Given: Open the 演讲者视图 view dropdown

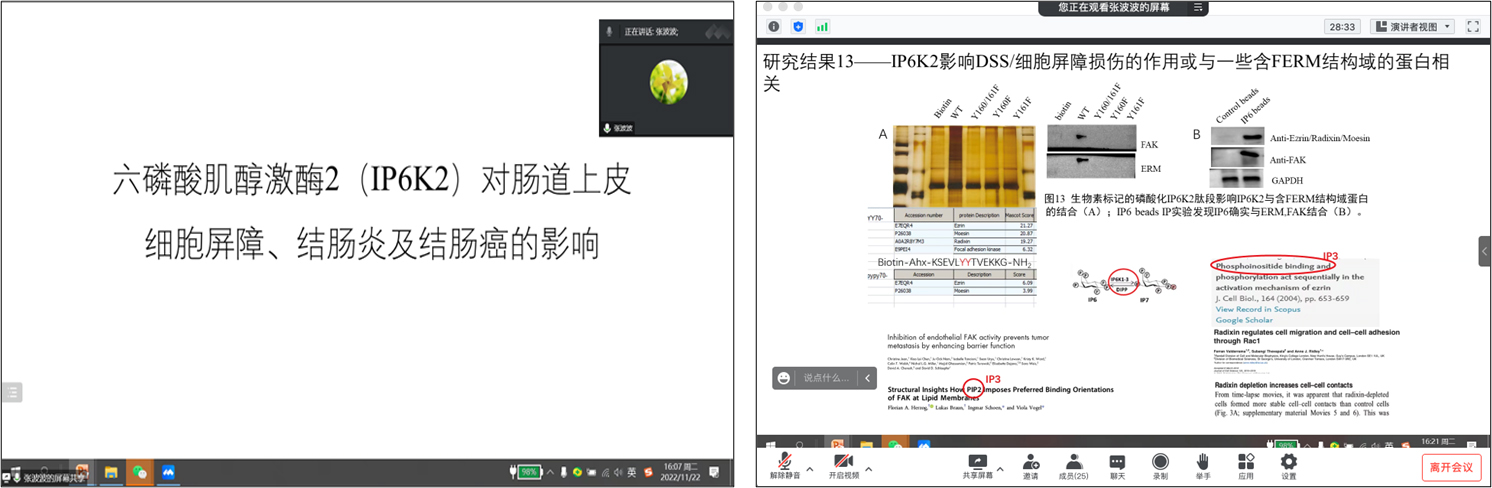Looking at the screenshot, I should 1412,27.
